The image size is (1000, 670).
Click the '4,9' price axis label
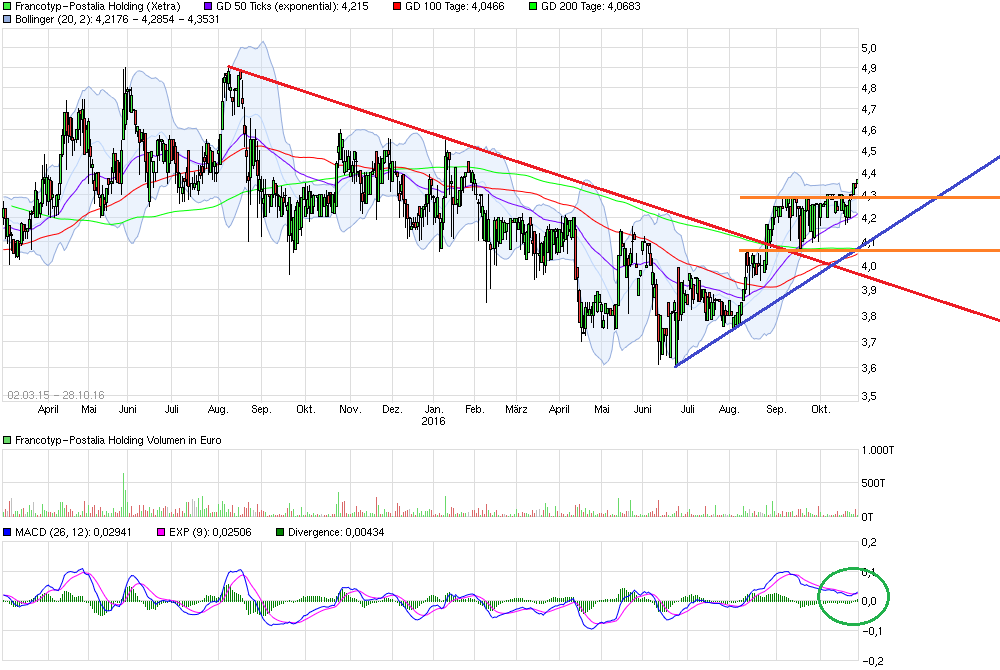[x=869, y=68]
